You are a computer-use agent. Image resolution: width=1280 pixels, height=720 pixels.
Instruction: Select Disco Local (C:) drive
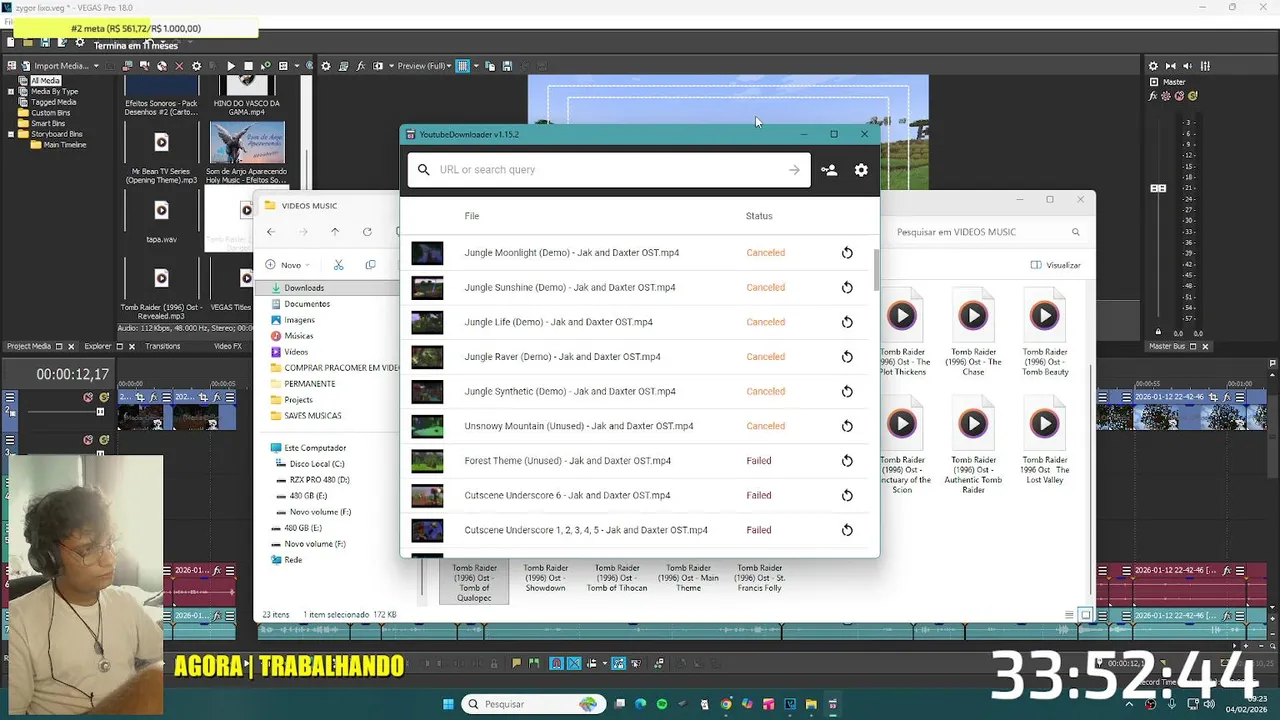tap(316, 464)
